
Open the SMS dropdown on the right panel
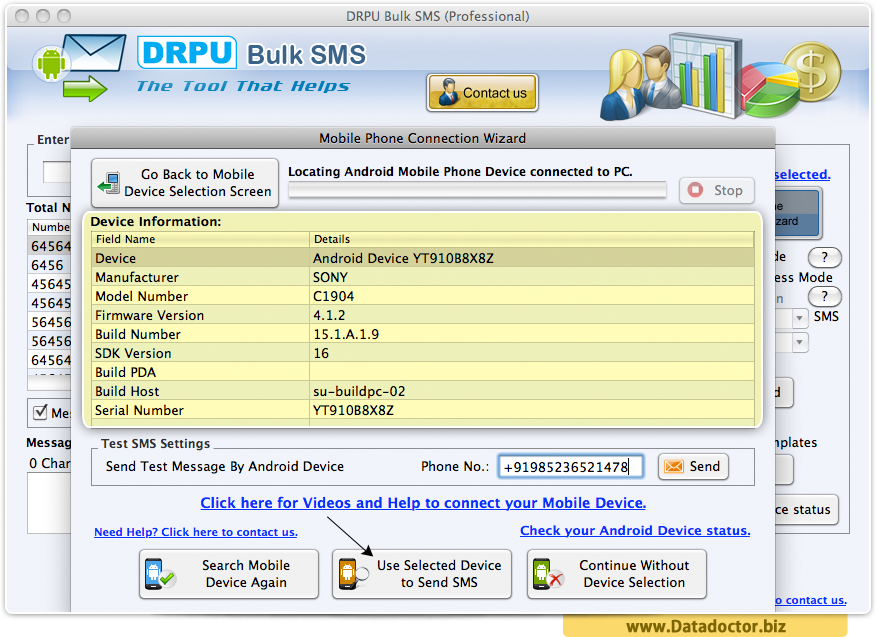pos(802,317)
